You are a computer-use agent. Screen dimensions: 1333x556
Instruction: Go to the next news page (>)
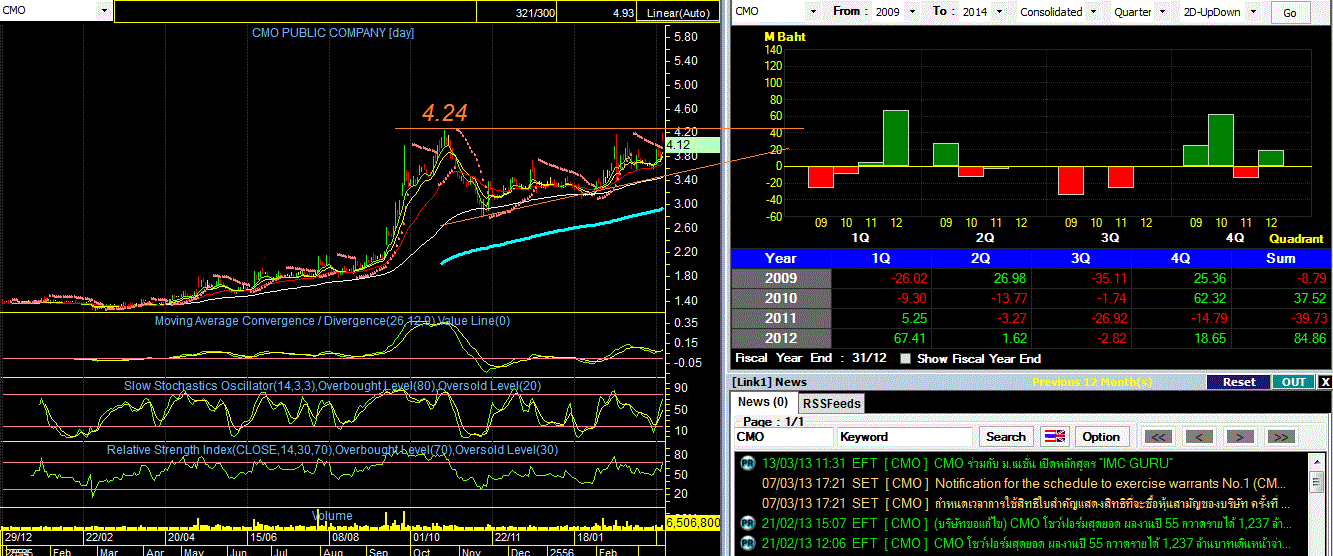pos(1240,437)
